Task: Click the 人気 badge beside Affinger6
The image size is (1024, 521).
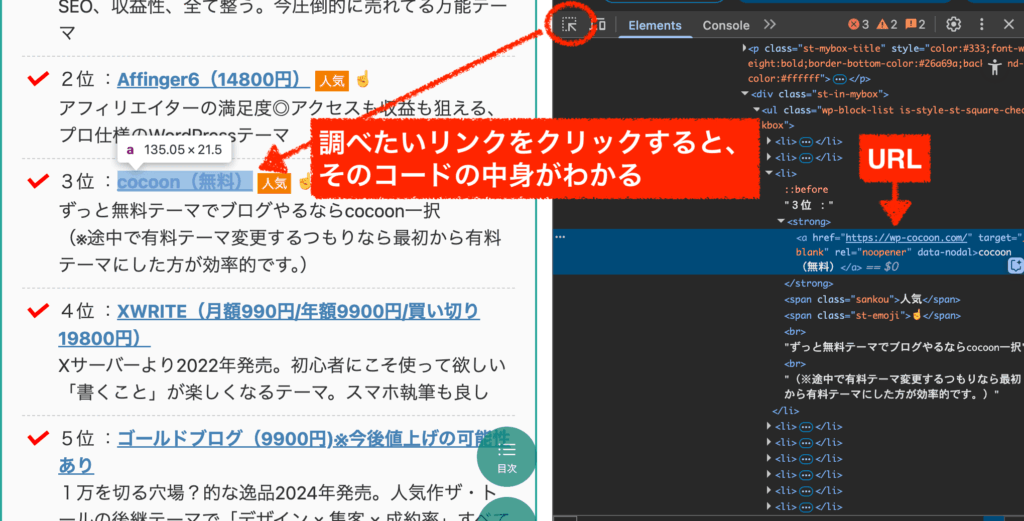Action: pyautogui.click(x=332, y=81)
